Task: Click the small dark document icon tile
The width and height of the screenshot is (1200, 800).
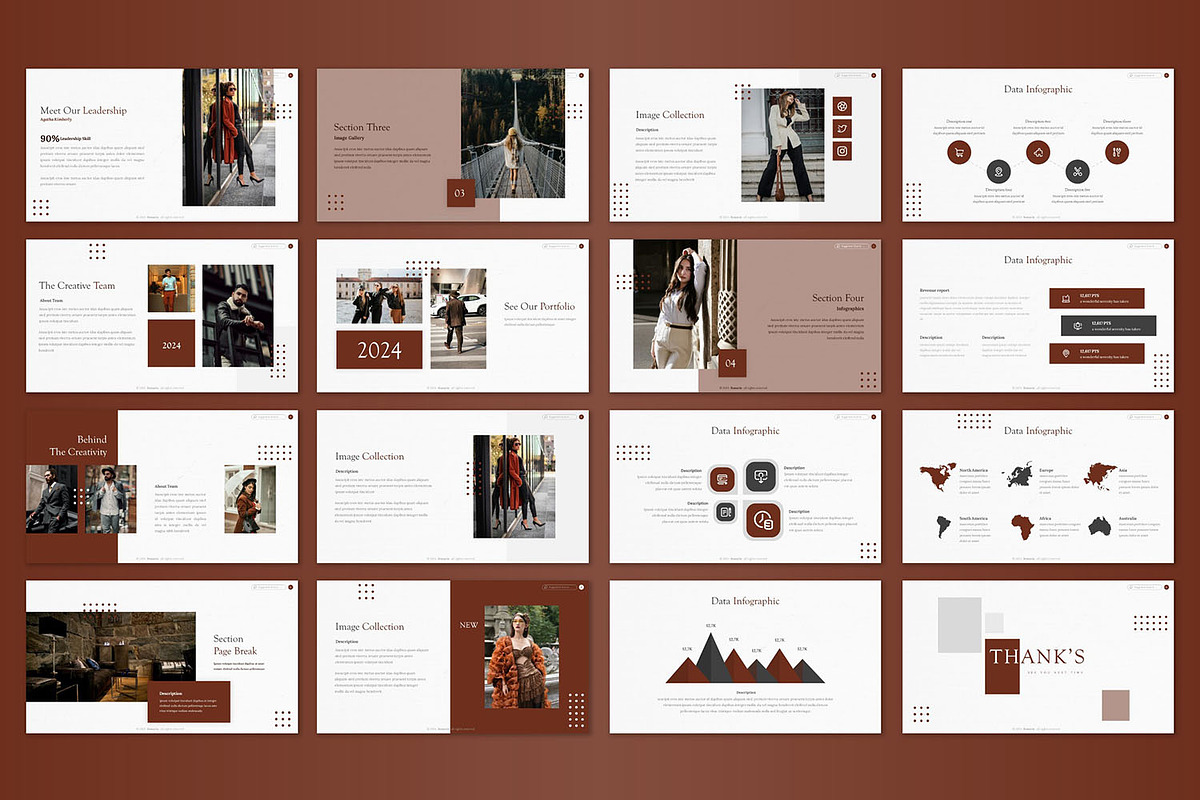Action: coord(726,512)
